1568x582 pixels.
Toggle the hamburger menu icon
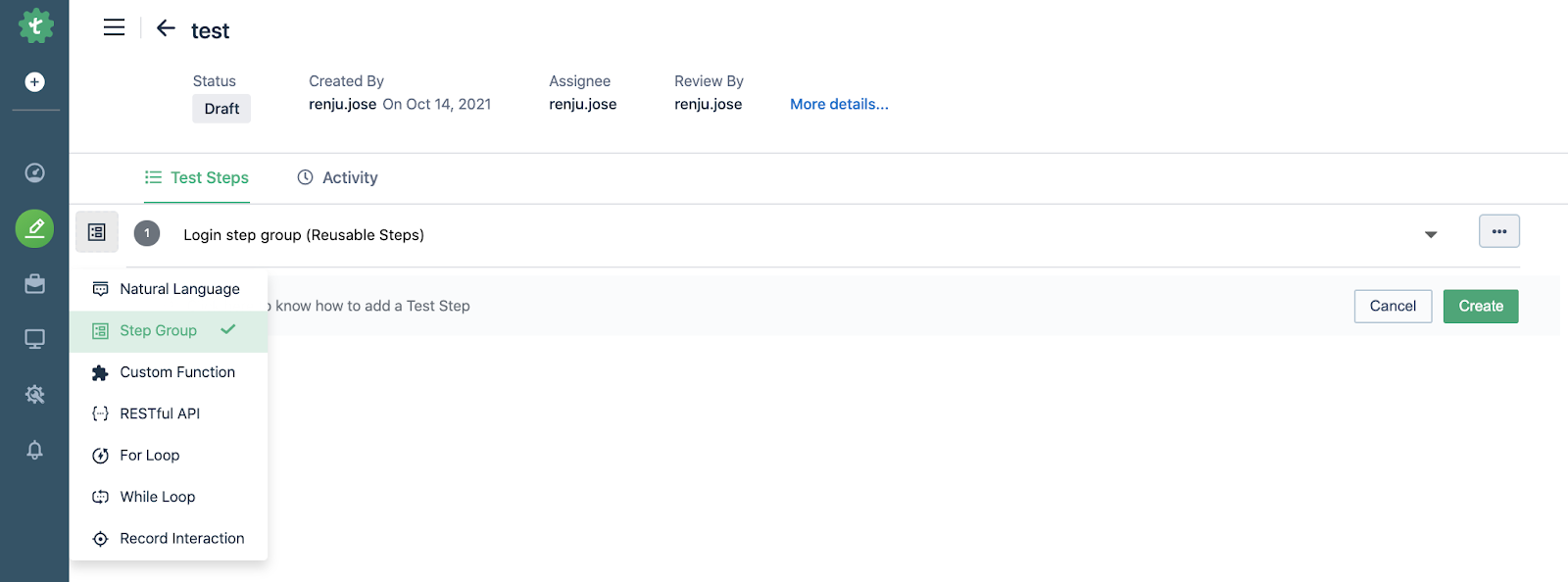pos(114,27)
